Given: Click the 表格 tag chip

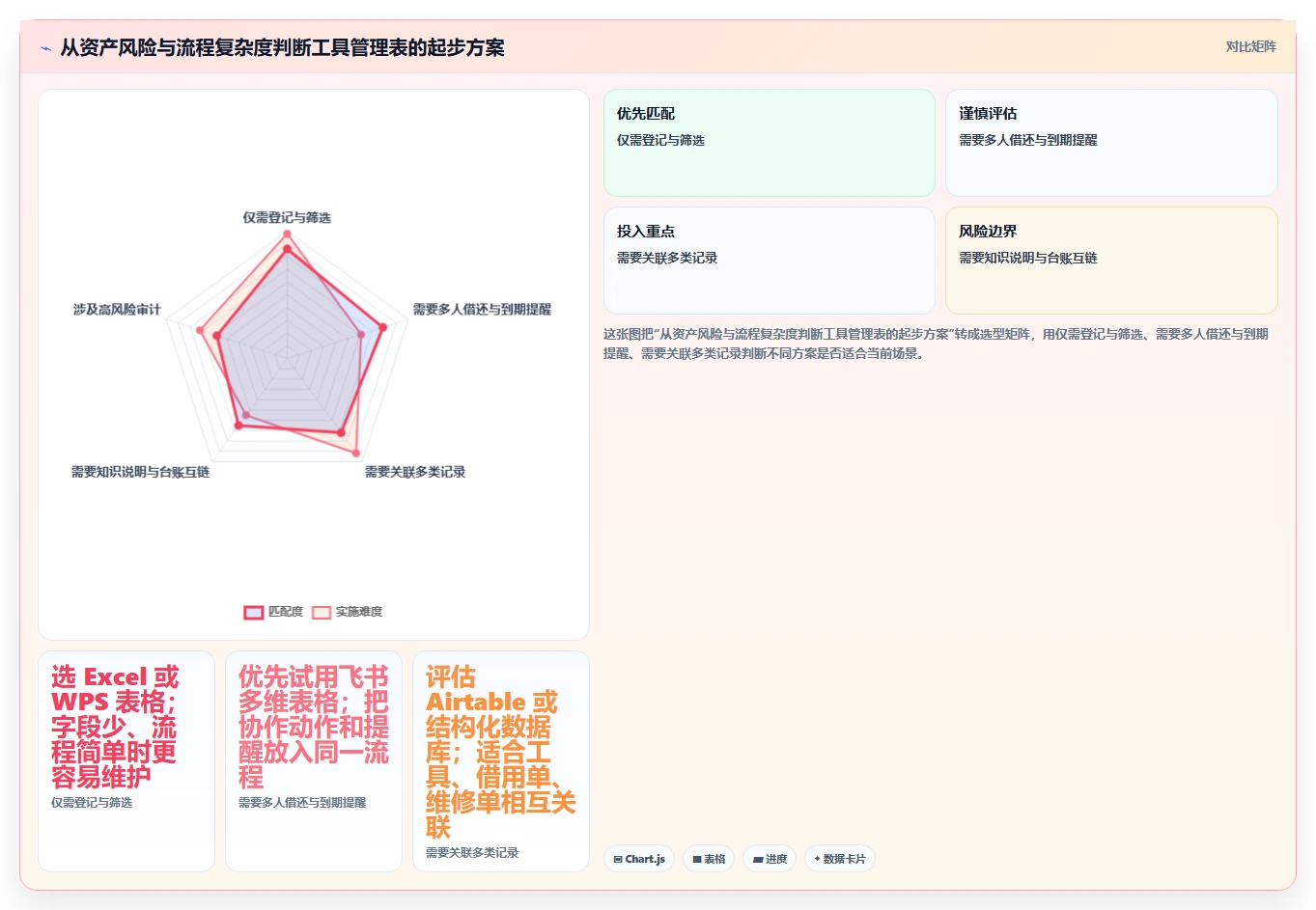Looking at the screenshot, I should pyautogui.click(x=709, y=859).
